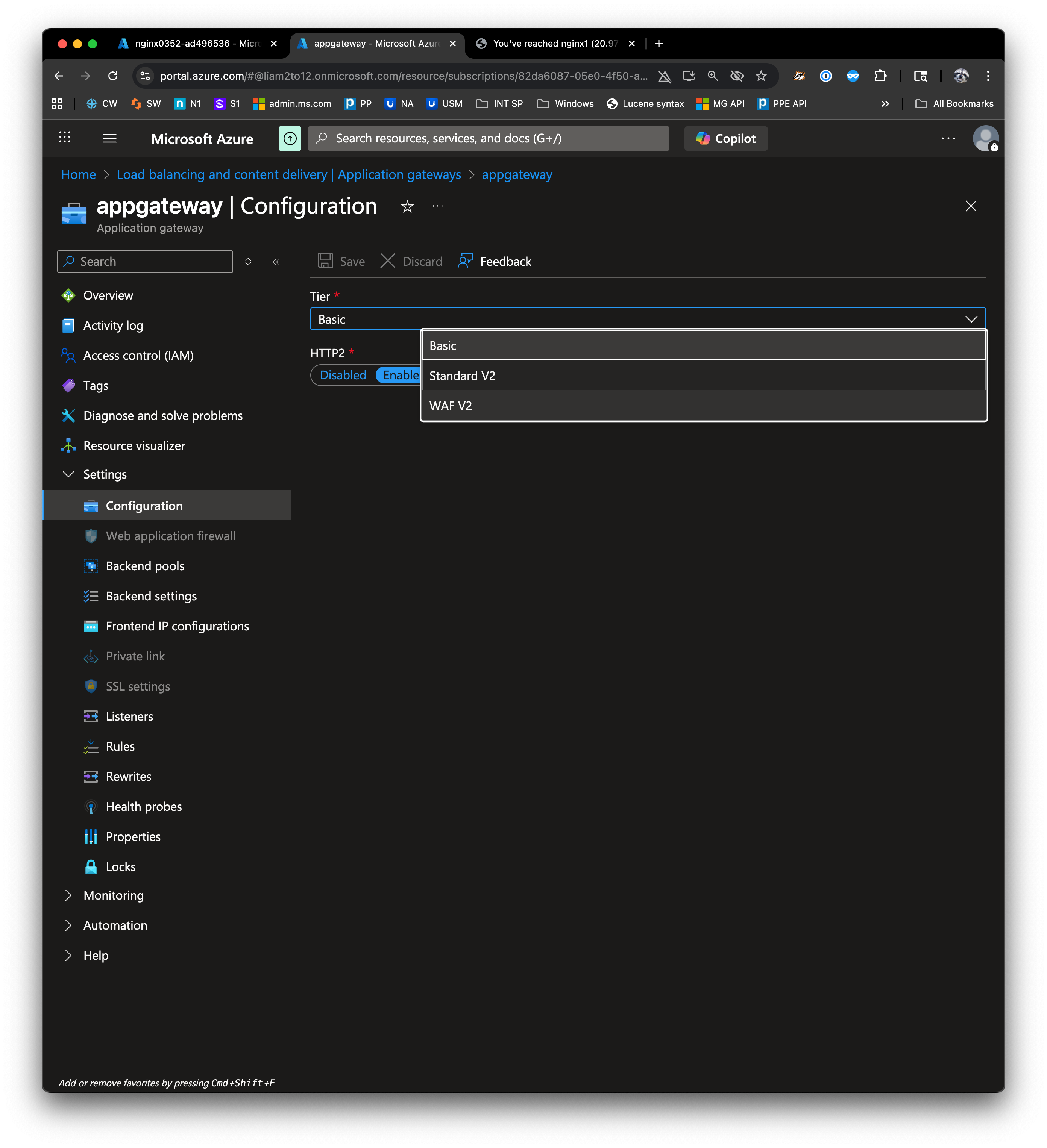The height and width of the screenshot is (1148, 1047).
Task: Open the Azure portal hamburger menu
Action: [x=110, y=138]
